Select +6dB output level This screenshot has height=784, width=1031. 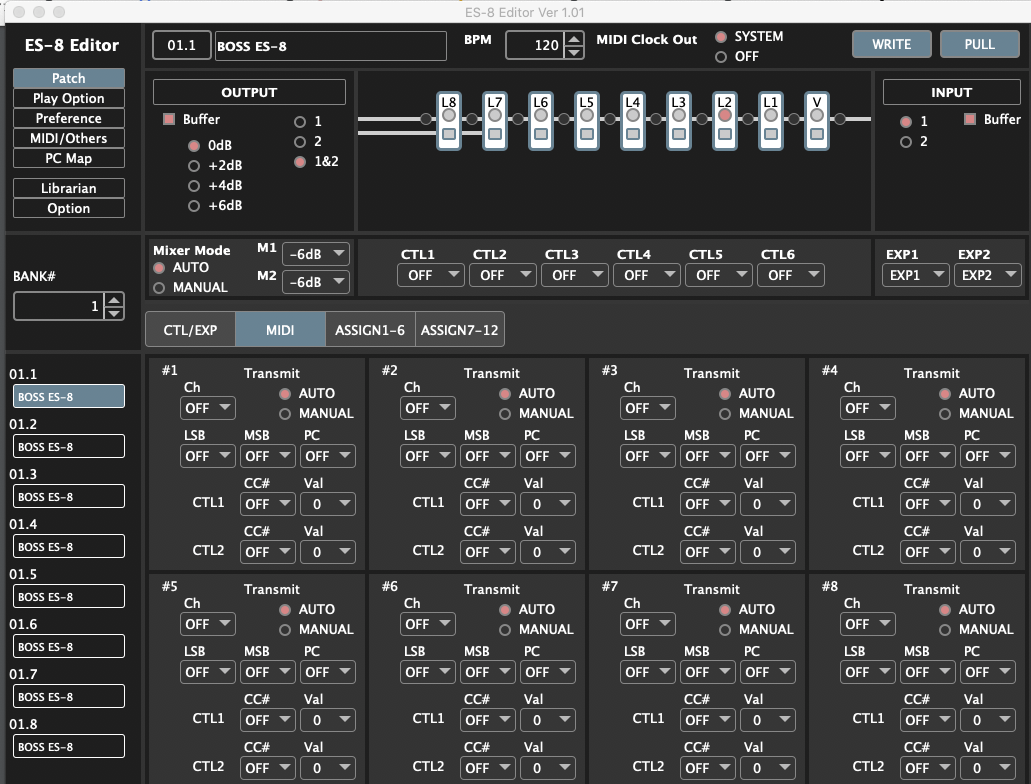[194, 206]
